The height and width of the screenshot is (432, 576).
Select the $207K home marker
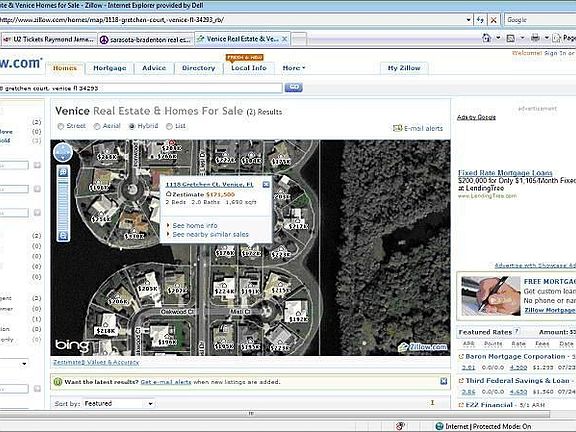pos(177,288)
